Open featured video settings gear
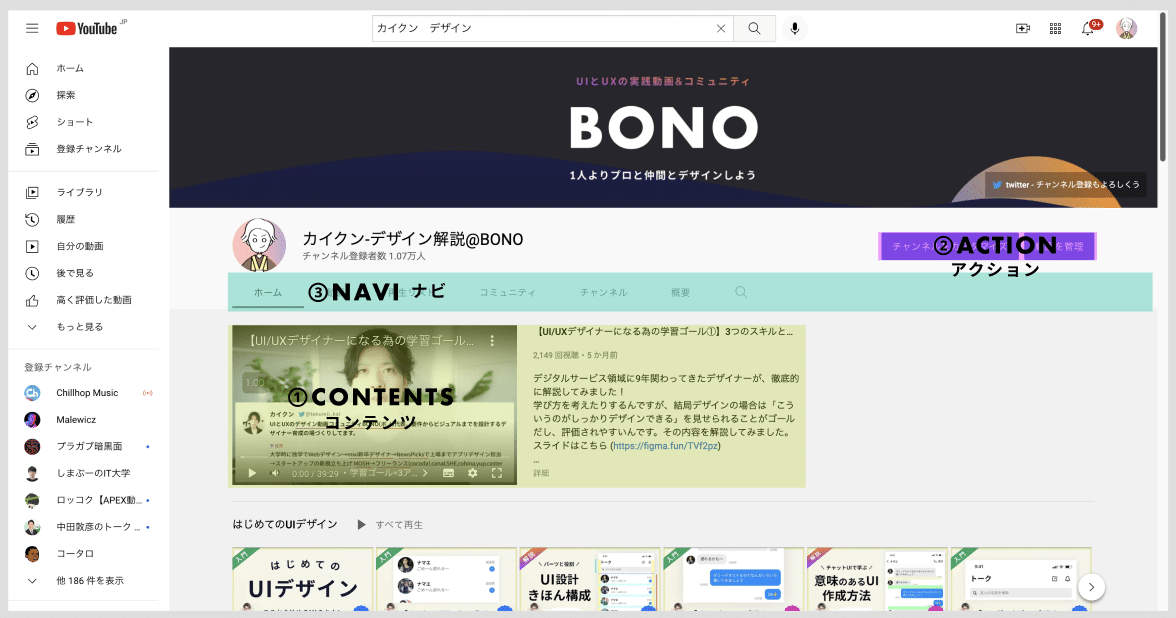 pyautogui.click(x=472, y=473)
